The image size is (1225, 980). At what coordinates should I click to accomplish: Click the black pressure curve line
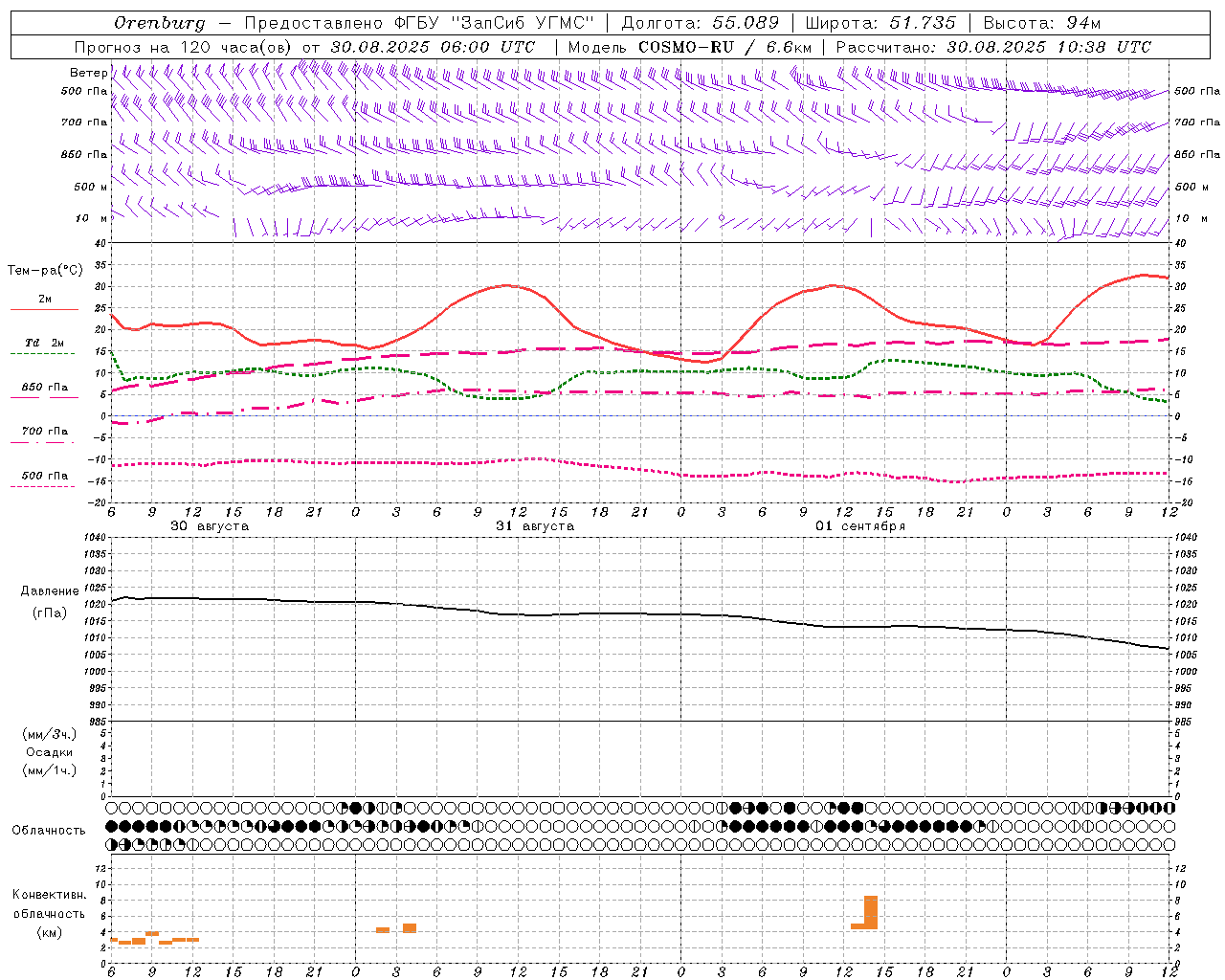pyautogui.click(x=641, y=614)
